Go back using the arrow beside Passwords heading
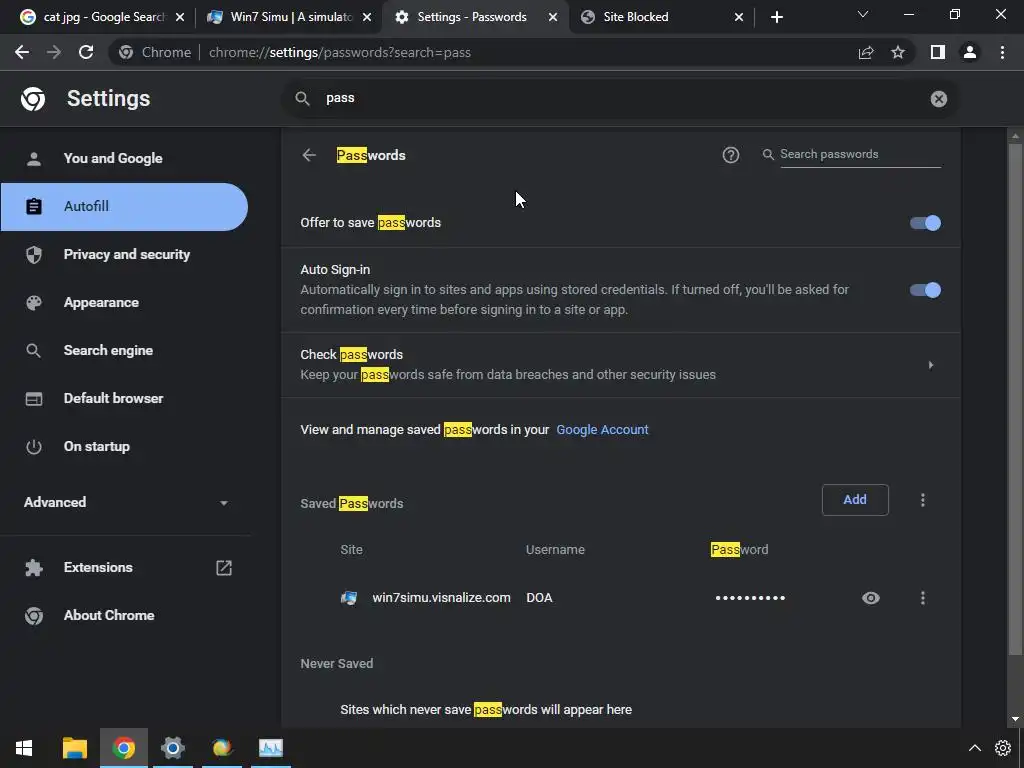The image size is (1024, 768). click(x=309, y=155)
